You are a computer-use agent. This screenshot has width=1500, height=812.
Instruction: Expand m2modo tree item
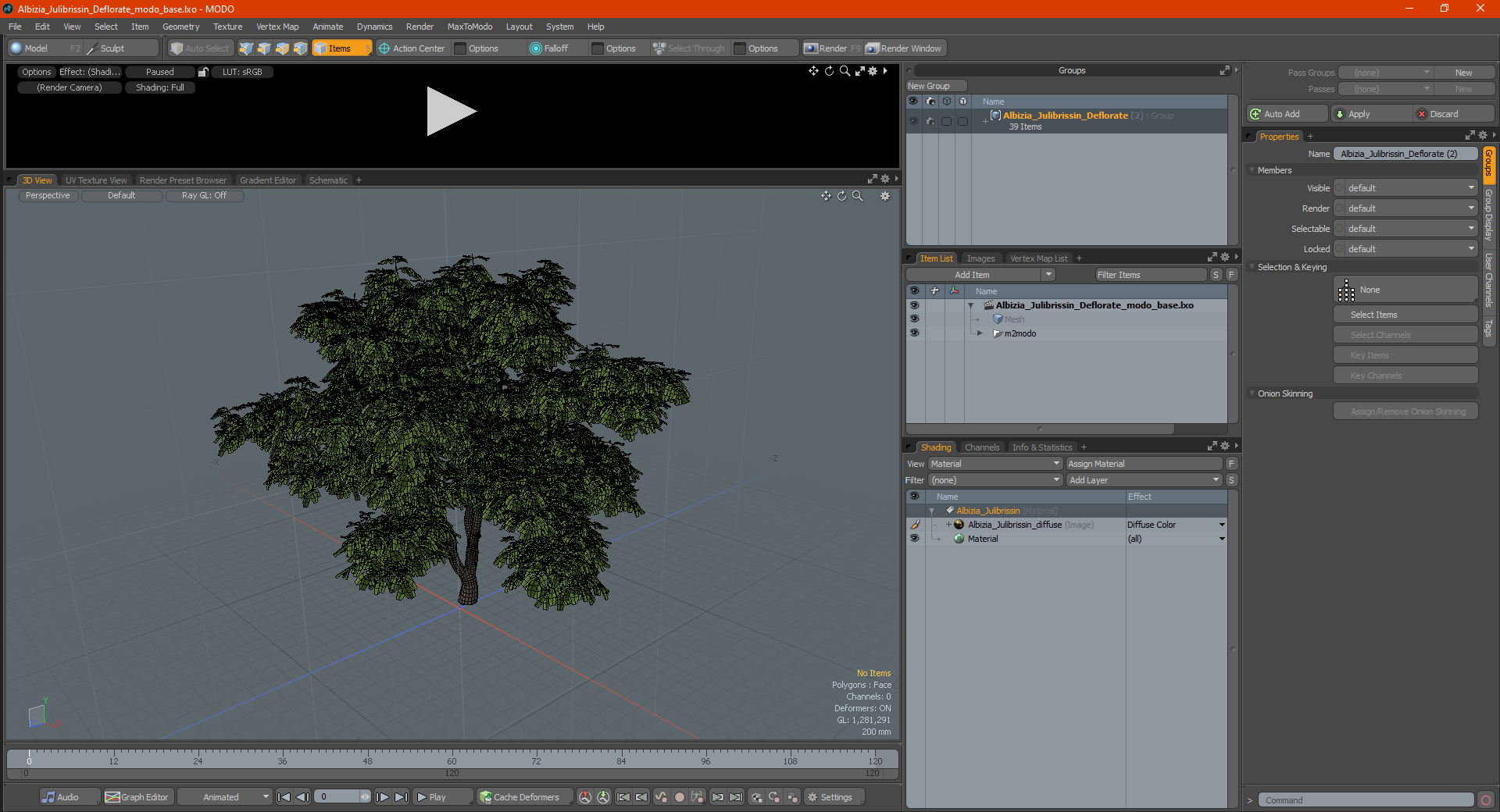980,333
